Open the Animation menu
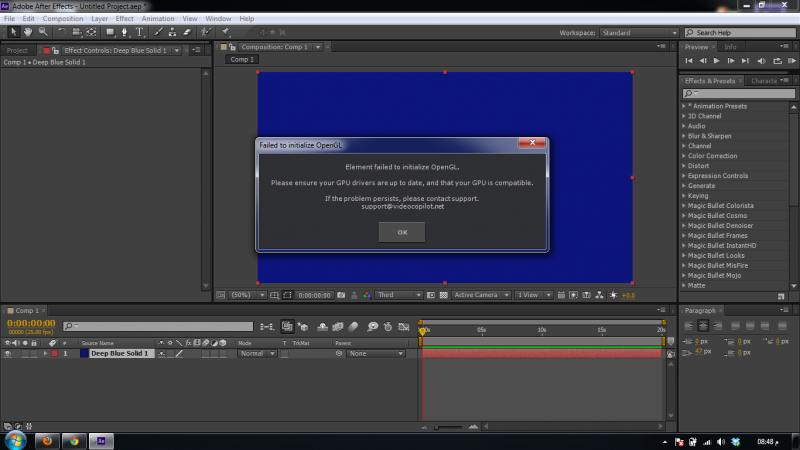Viewport: 800px width, 450px height. click(158, 18)
